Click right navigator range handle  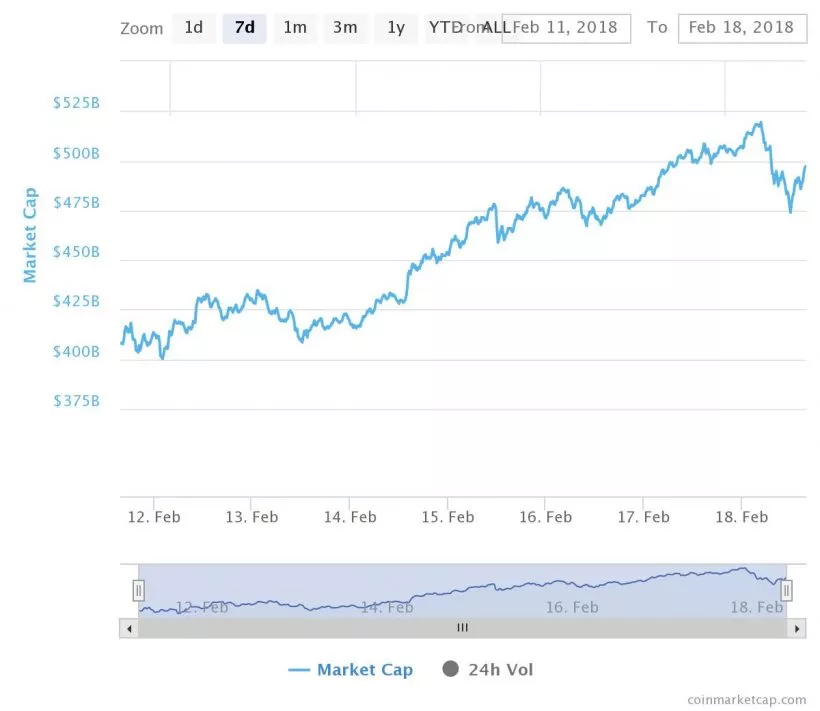786,590
